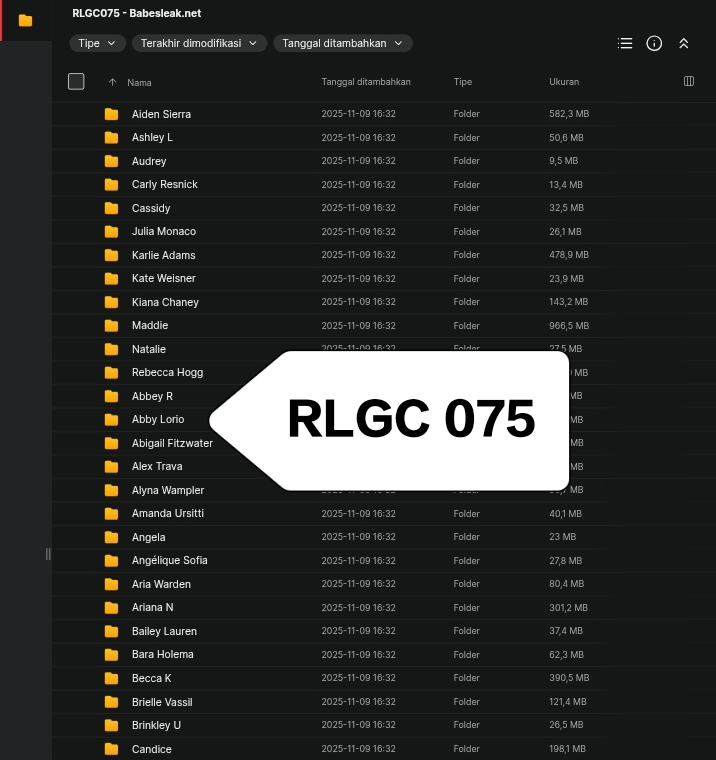Sort by the Nama column header
The width and height of the screenshot is (716, 760).
(x=139, y=82)
